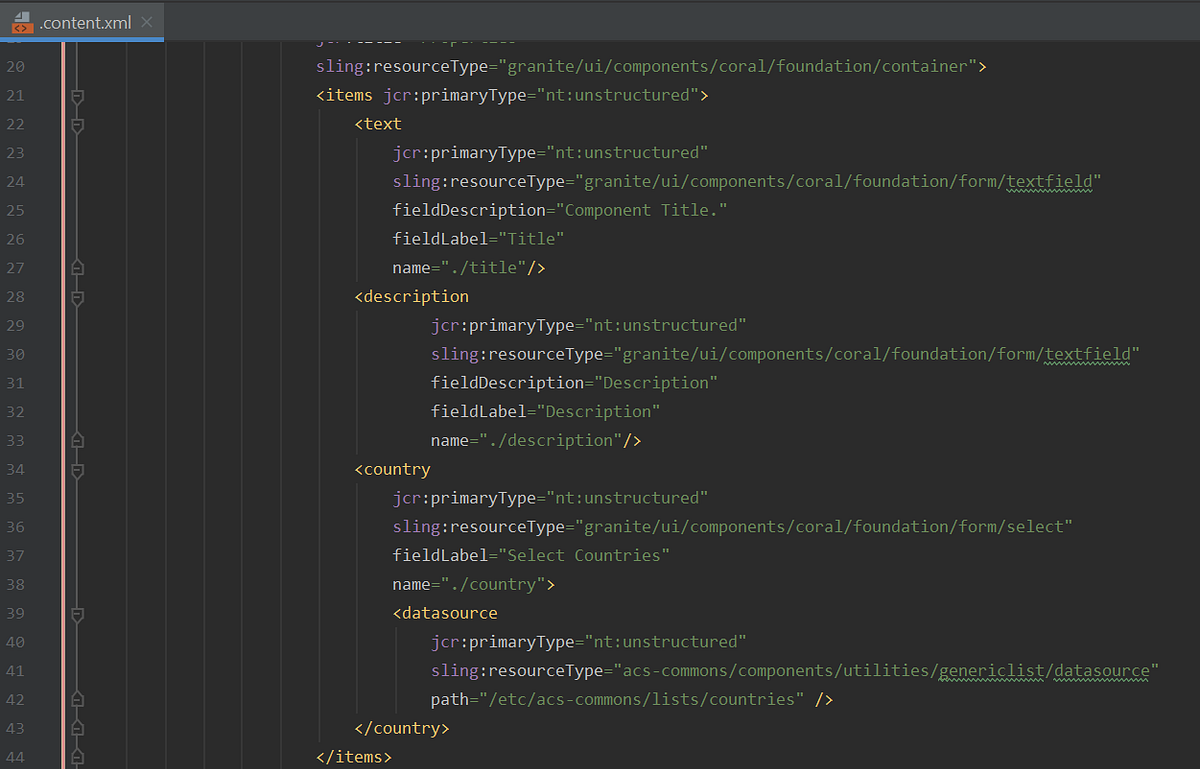Close the .content.xml tab

(x=147, y=22)
